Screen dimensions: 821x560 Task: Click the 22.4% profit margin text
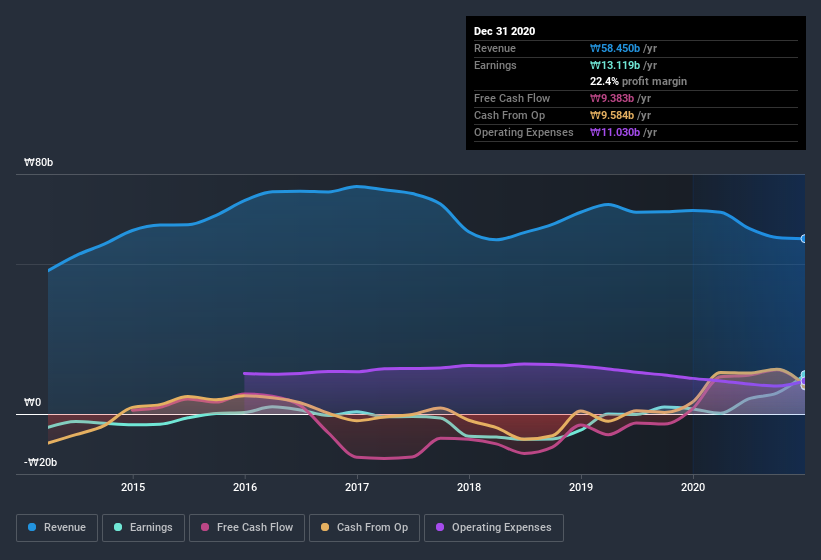[x=638, y=82]
